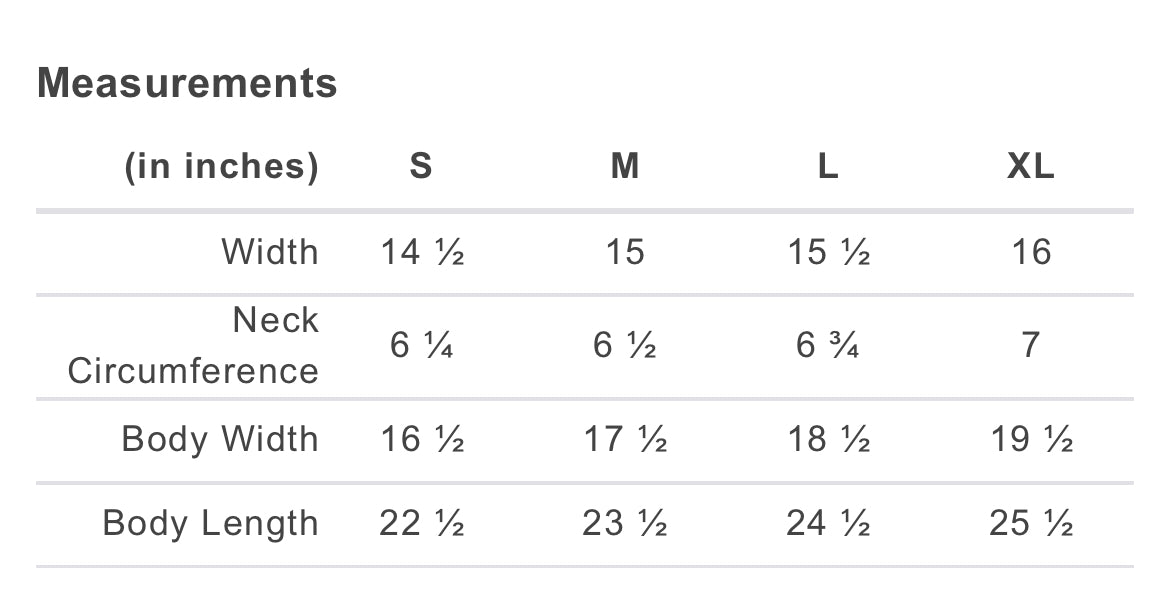Click the L size column header
The image size is (1170, 606).
[828, 166]
